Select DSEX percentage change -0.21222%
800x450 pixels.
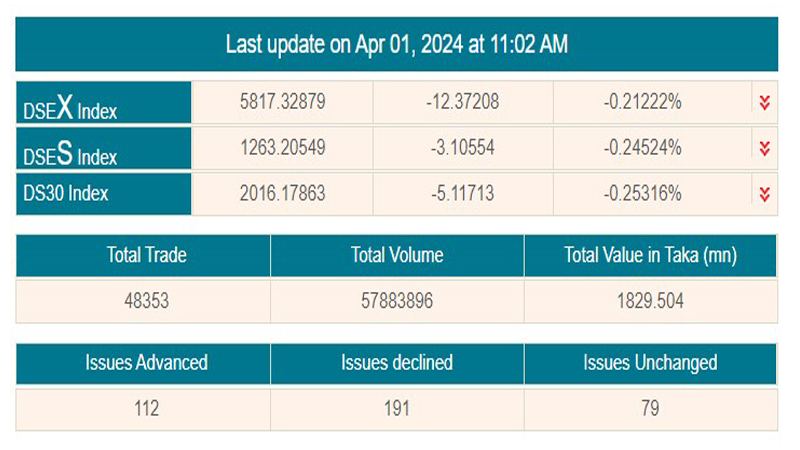pyautogui.click(x=643, y=102)
